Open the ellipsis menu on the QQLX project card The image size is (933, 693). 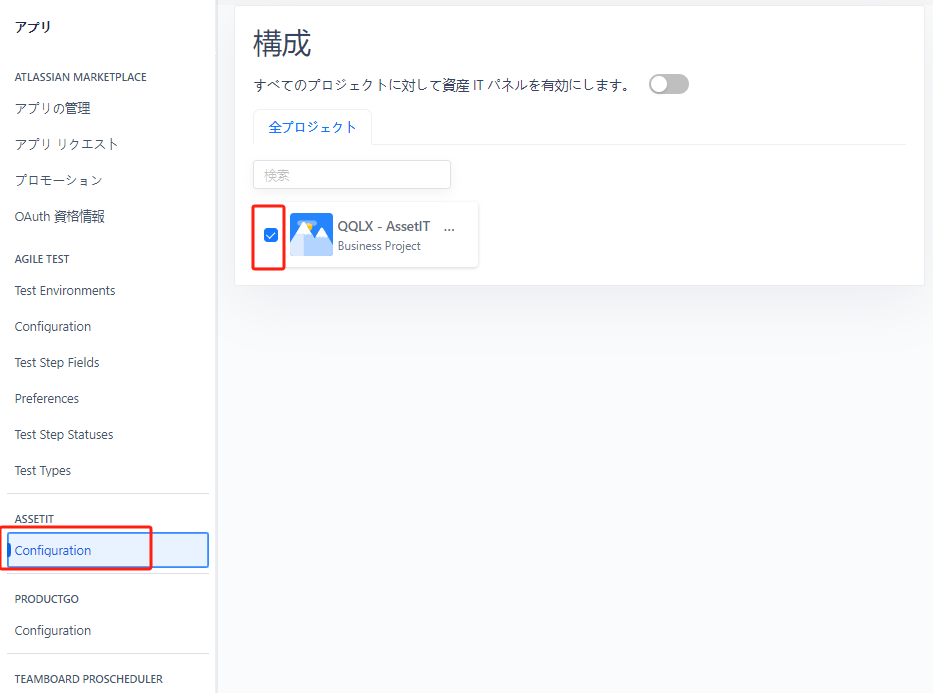click(x=448, y=227)
